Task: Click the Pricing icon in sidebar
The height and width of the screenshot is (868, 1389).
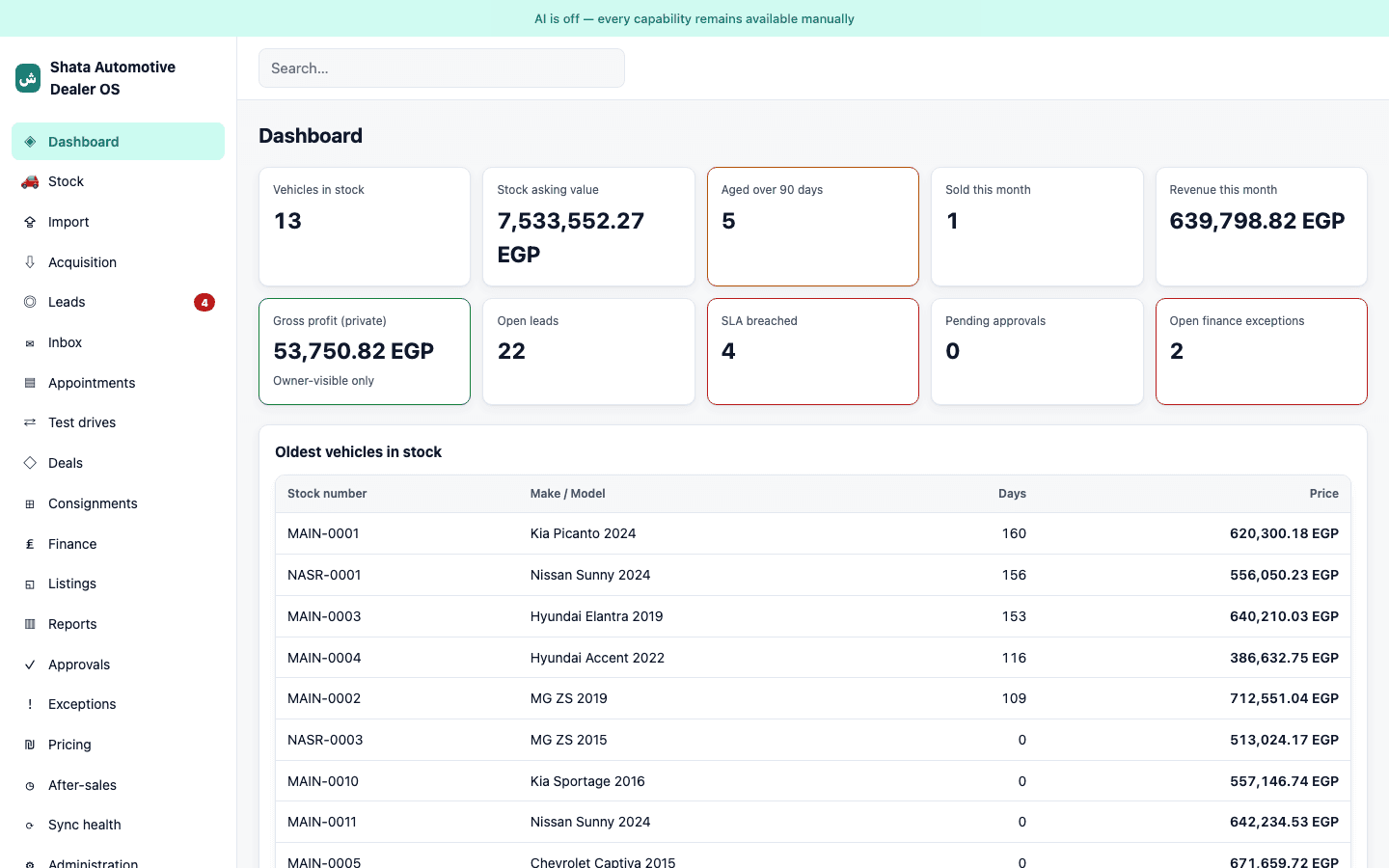Action: pyautogui.click(x=30, y=745)
